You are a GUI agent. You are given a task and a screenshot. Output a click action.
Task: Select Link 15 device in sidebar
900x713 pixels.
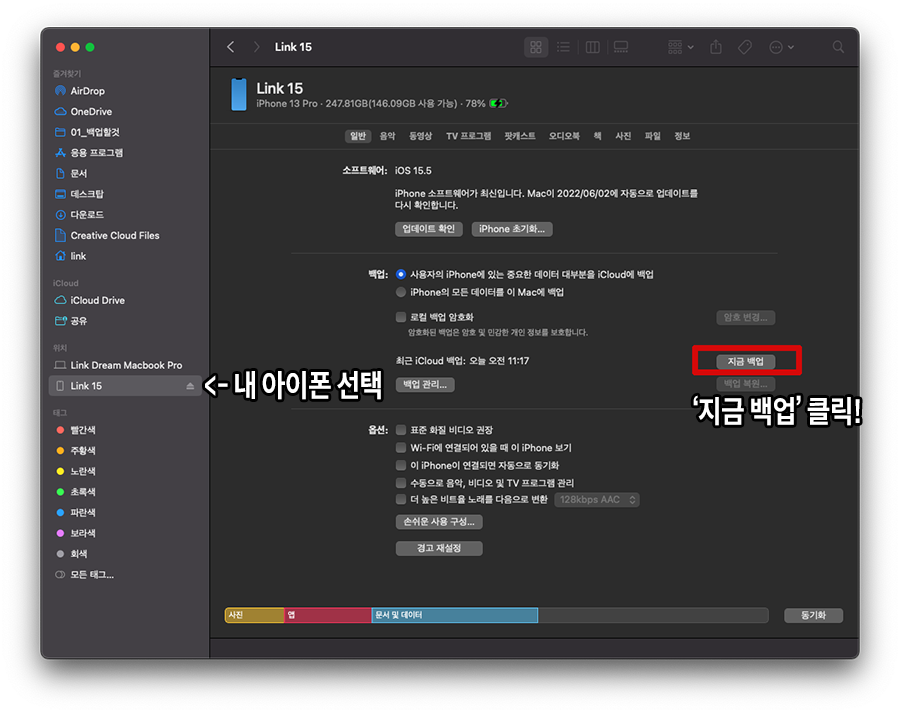pyautogui.click(x=125, y=386)
